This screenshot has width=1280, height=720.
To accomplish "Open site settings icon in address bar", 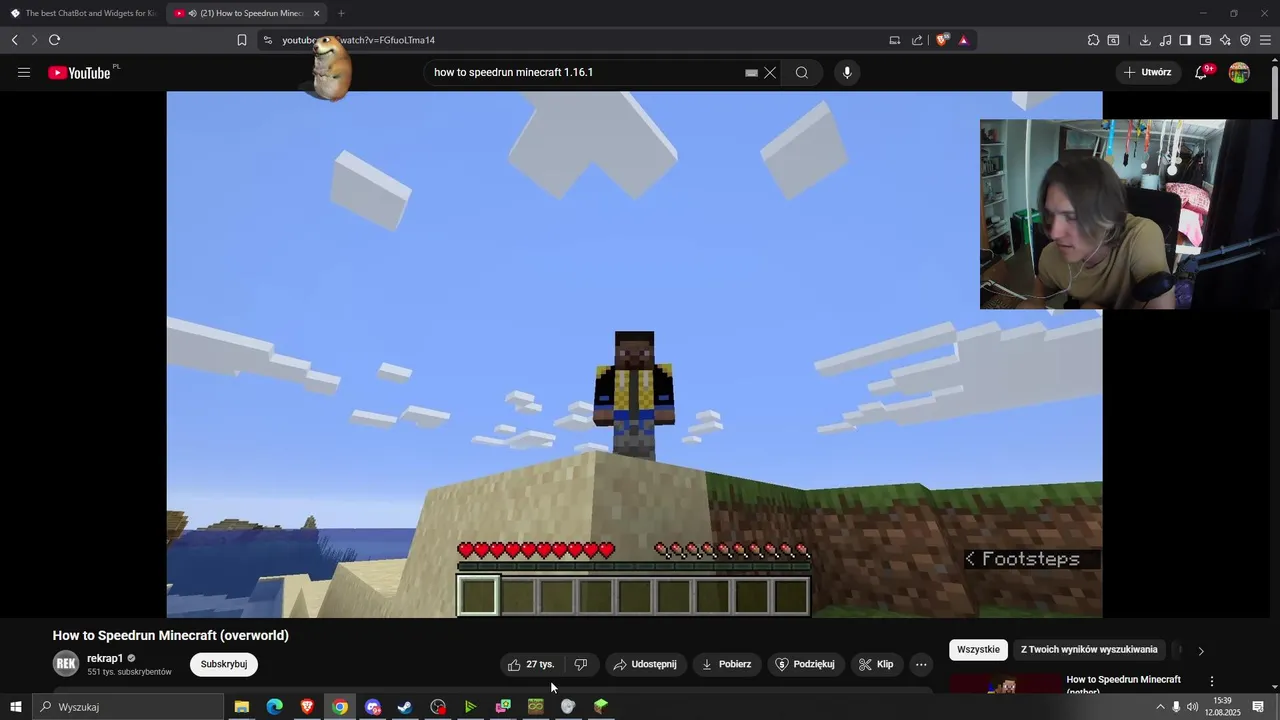I will 267,40.
